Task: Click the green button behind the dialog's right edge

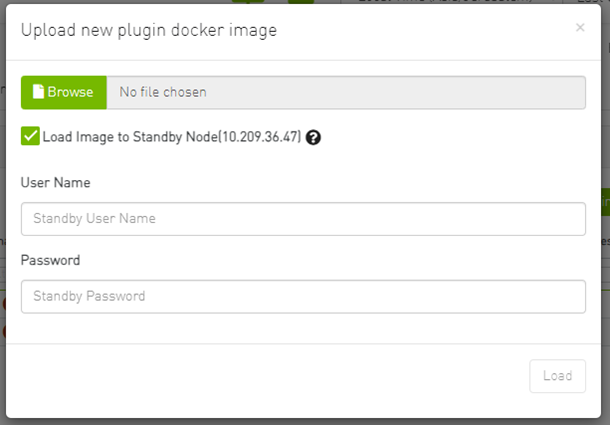Action: point(605,202)
